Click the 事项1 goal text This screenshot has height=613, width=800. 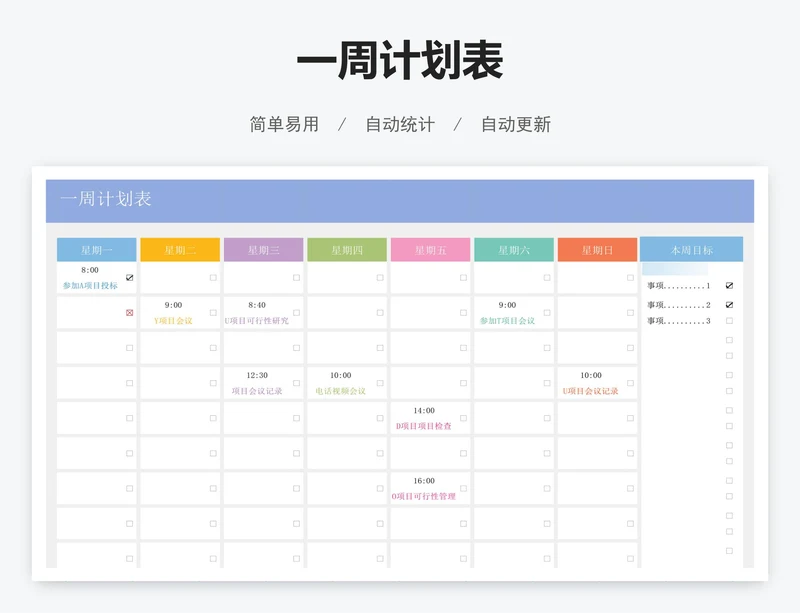tap(679, 286)
